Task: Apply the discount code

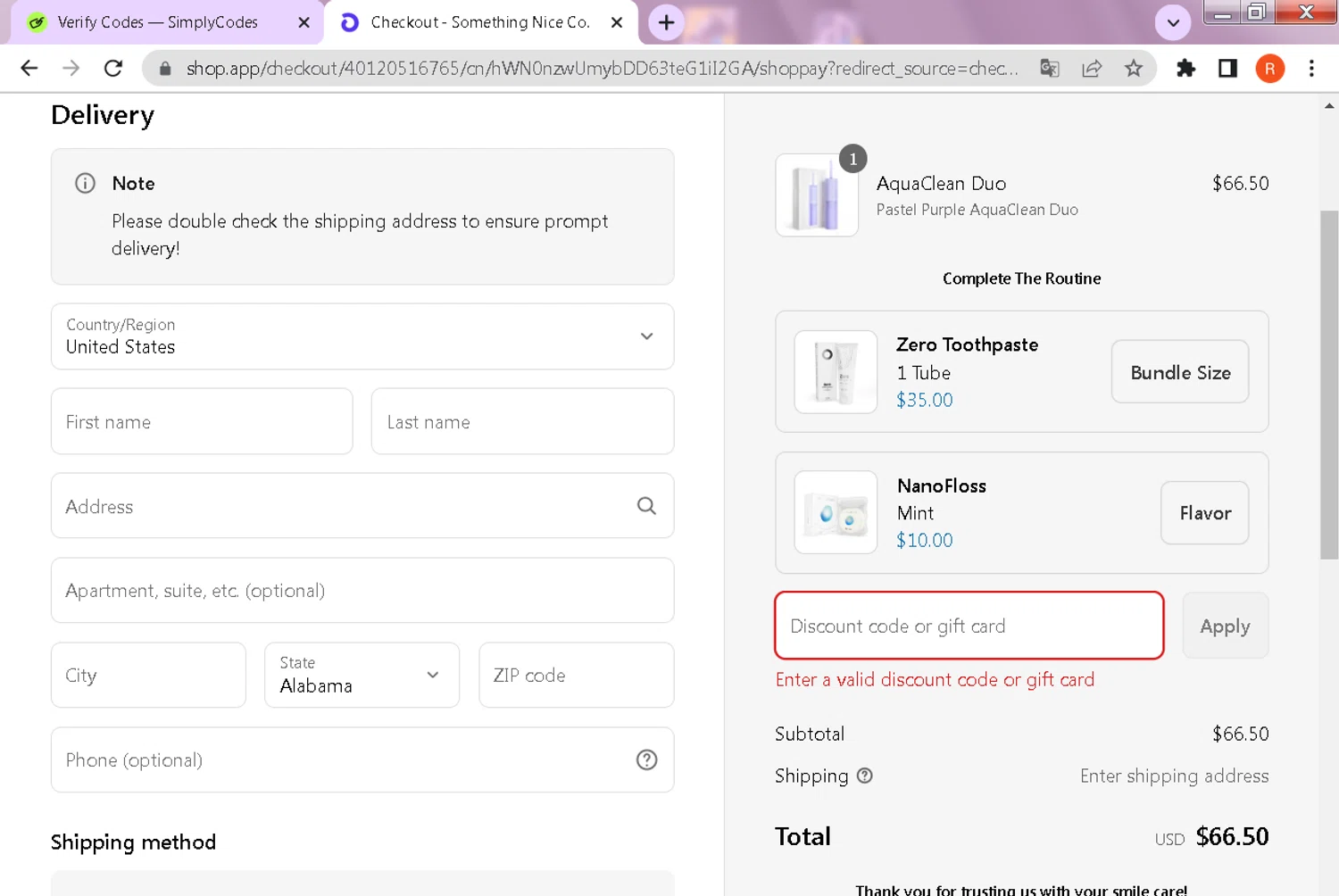Action: tap(1226, 626)
